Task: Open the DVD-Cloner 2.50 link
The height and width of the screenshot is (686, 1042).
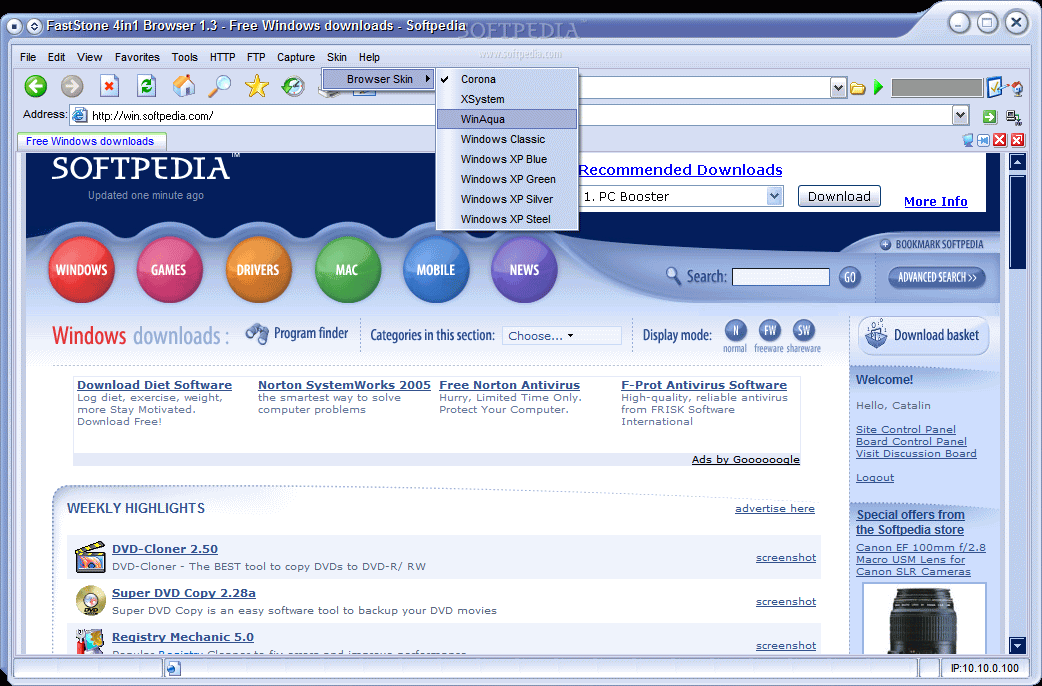Action: click(165, 549)
